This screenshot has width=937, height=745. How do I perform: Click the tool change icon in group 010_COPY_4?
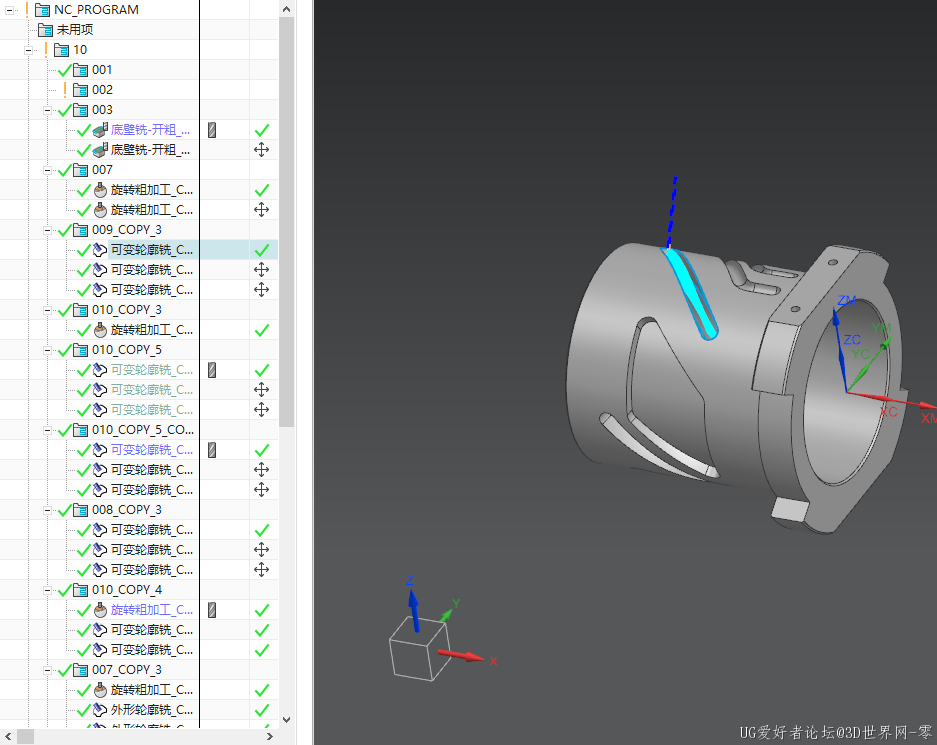212,610
